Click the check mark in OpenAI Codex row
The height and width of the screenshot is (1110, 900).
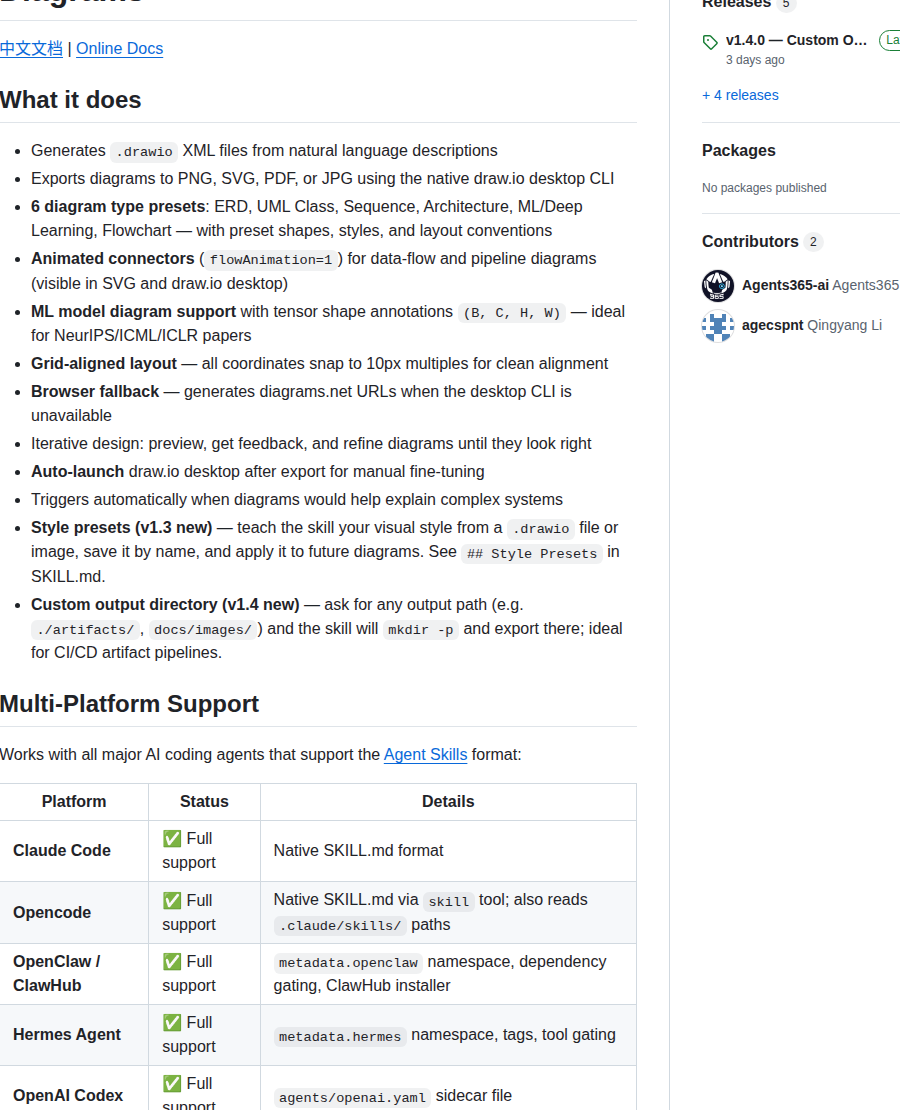(172, 1083)
